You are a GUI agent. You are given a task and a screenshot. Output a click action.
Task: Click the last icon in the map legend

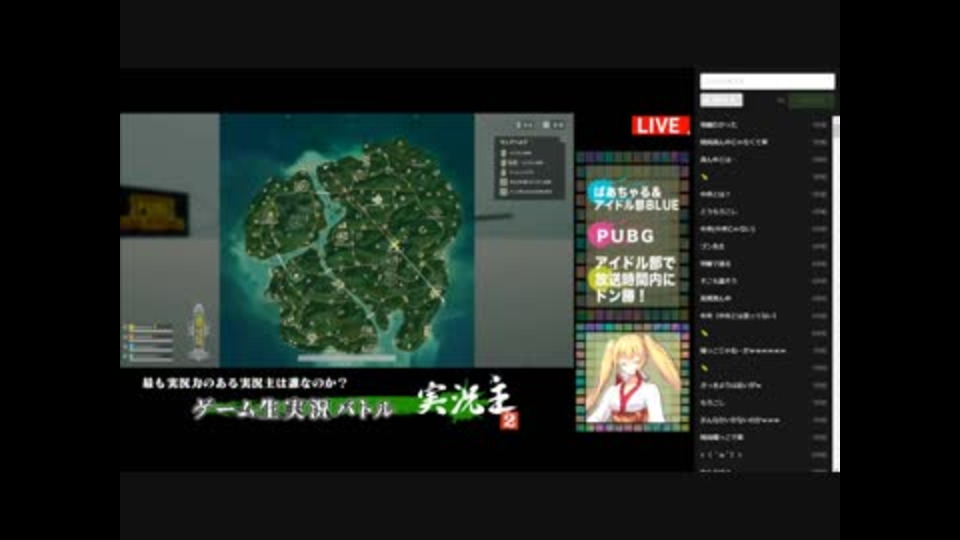pyautogui.click(x=503, y=192)
